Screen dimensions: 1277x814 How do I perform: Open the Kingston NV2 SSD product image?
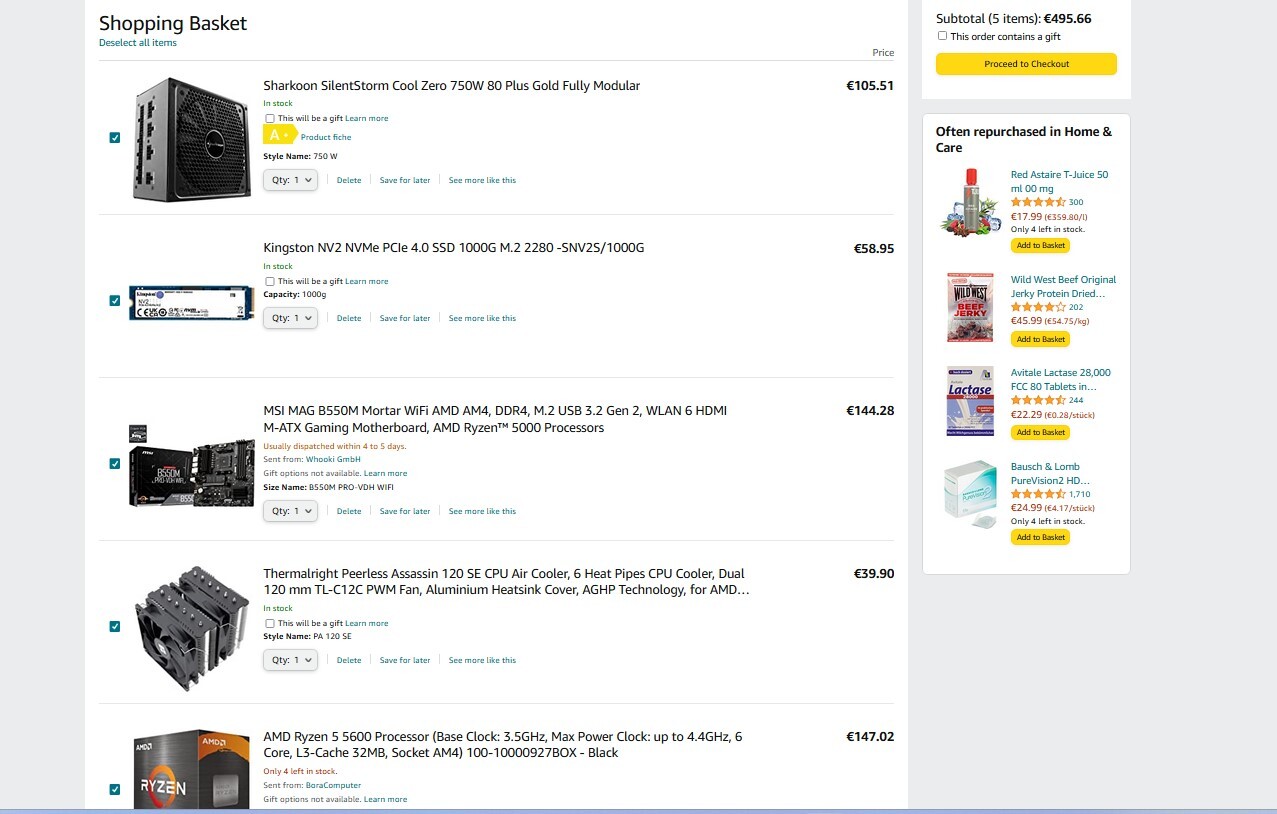[191, 302]
